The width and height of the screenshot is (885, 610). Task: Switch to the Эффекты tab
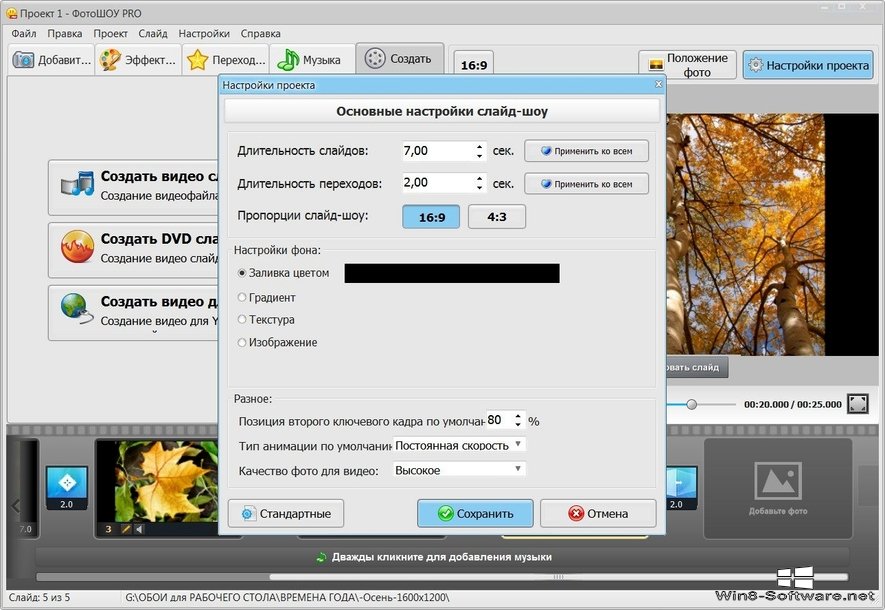(x=138, y=60)
